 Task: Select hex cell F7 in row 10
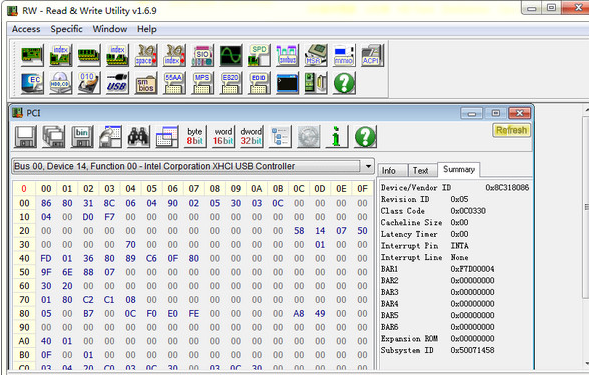click(x=109, y=217)
